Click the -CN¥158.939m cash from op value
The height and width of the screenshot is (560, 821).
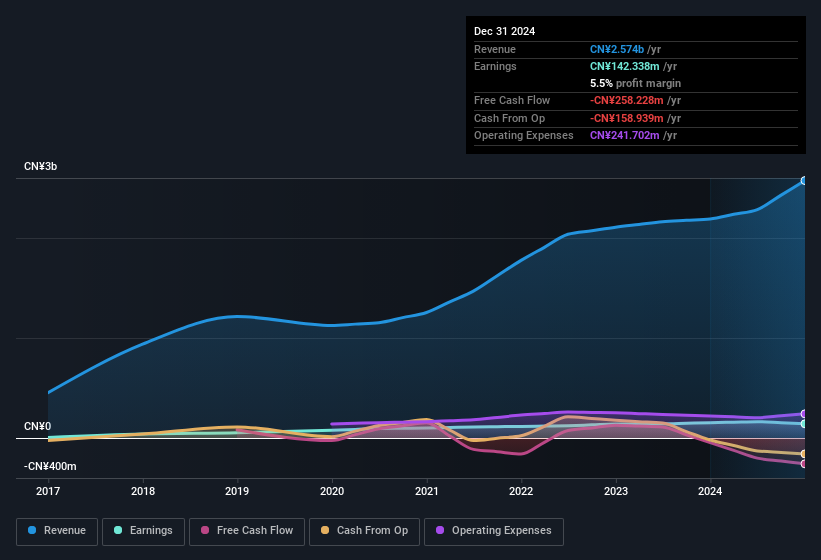tap(627, 118)
